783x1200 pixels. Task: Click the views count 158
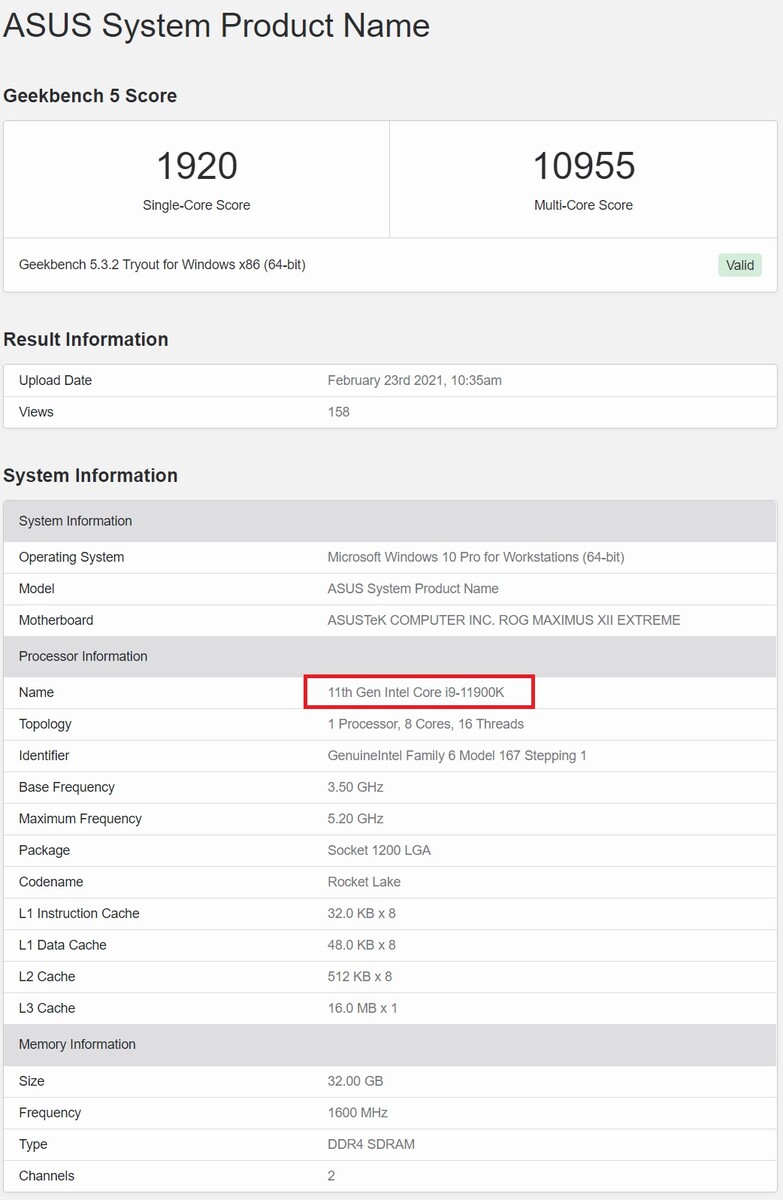coord(339,412)
